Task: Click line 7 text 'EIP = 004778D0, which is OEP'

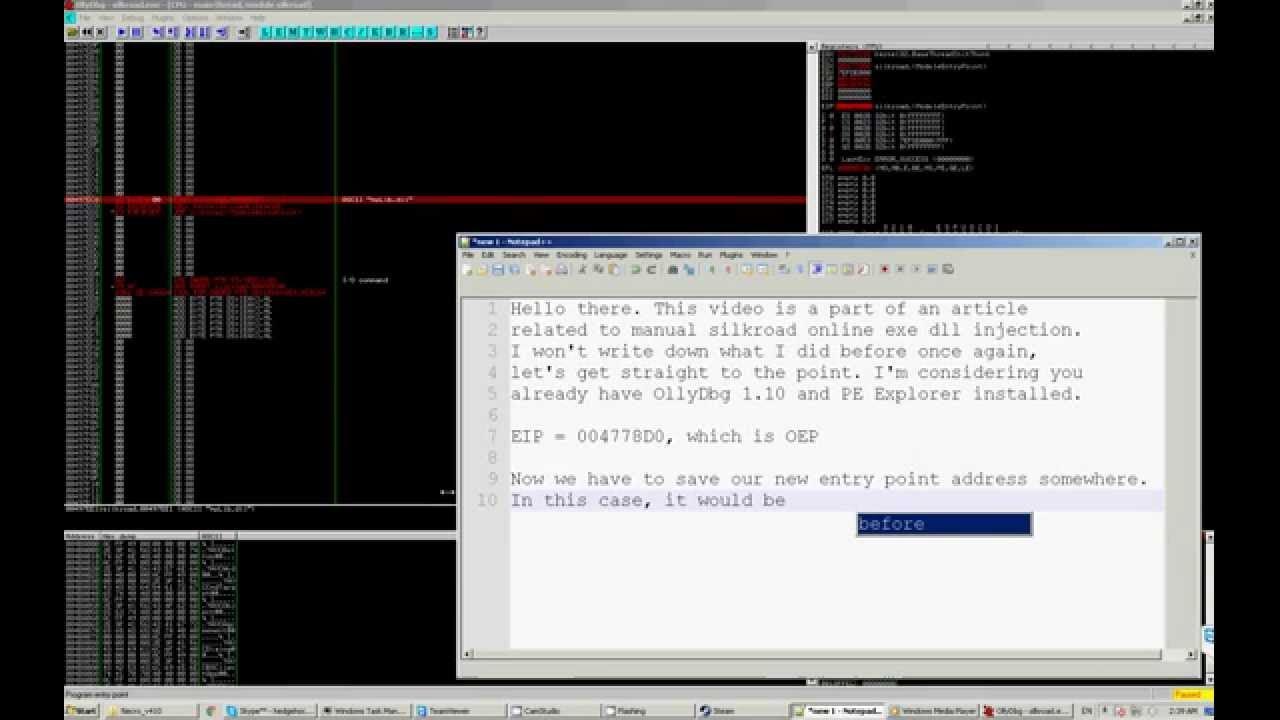Action: click(664, 436)
